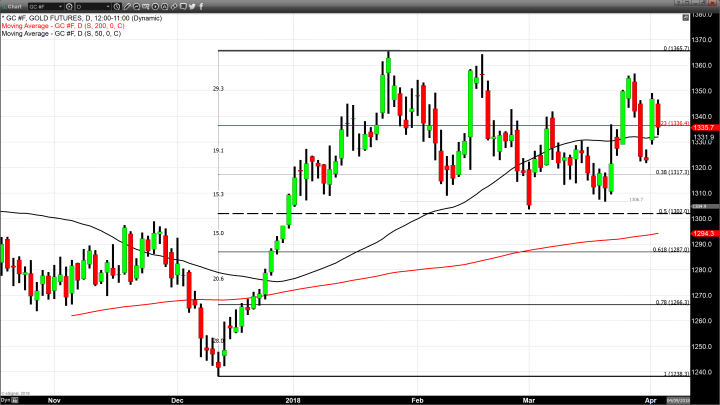Click the Dyn button at bottom-left

click(x=6, y=398)
